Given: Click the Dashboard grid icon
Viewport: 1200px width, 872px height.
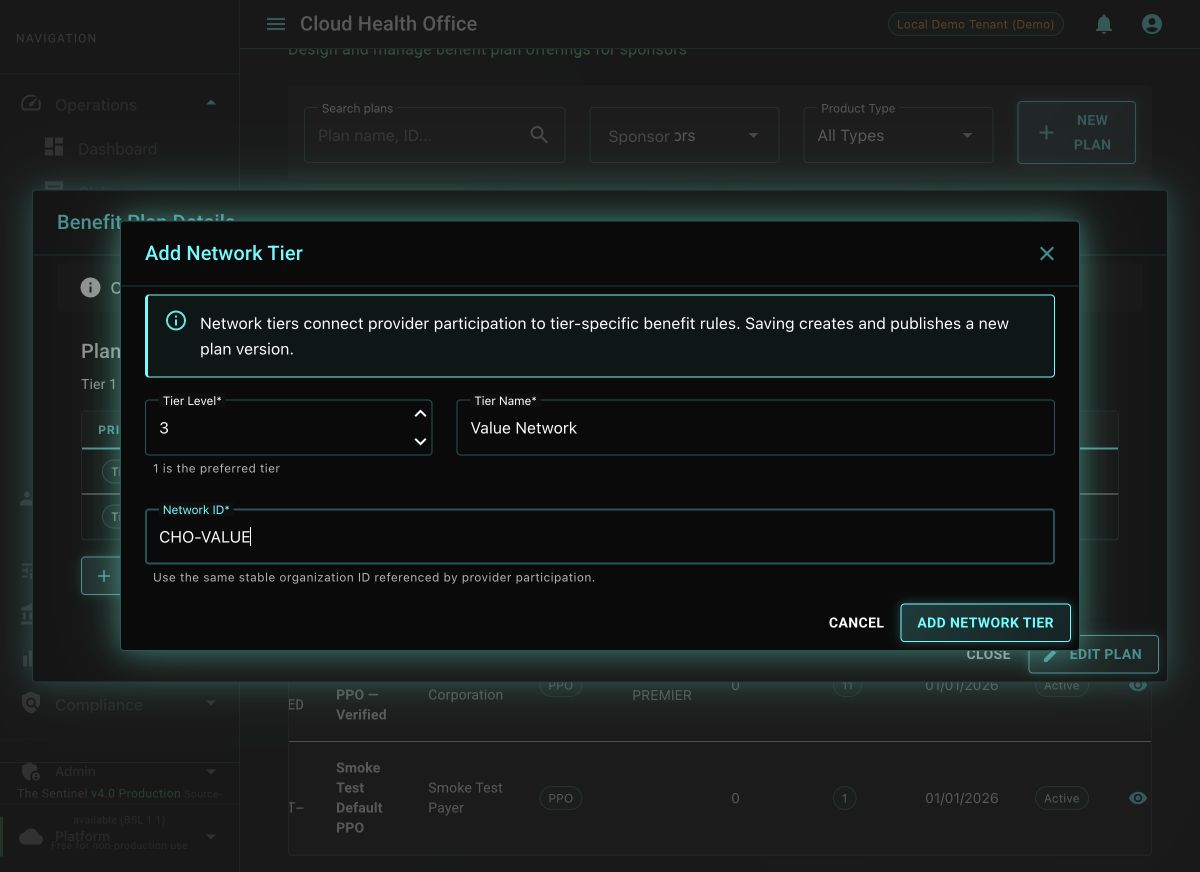Looking at the screenshot, I should pos(54,148).
